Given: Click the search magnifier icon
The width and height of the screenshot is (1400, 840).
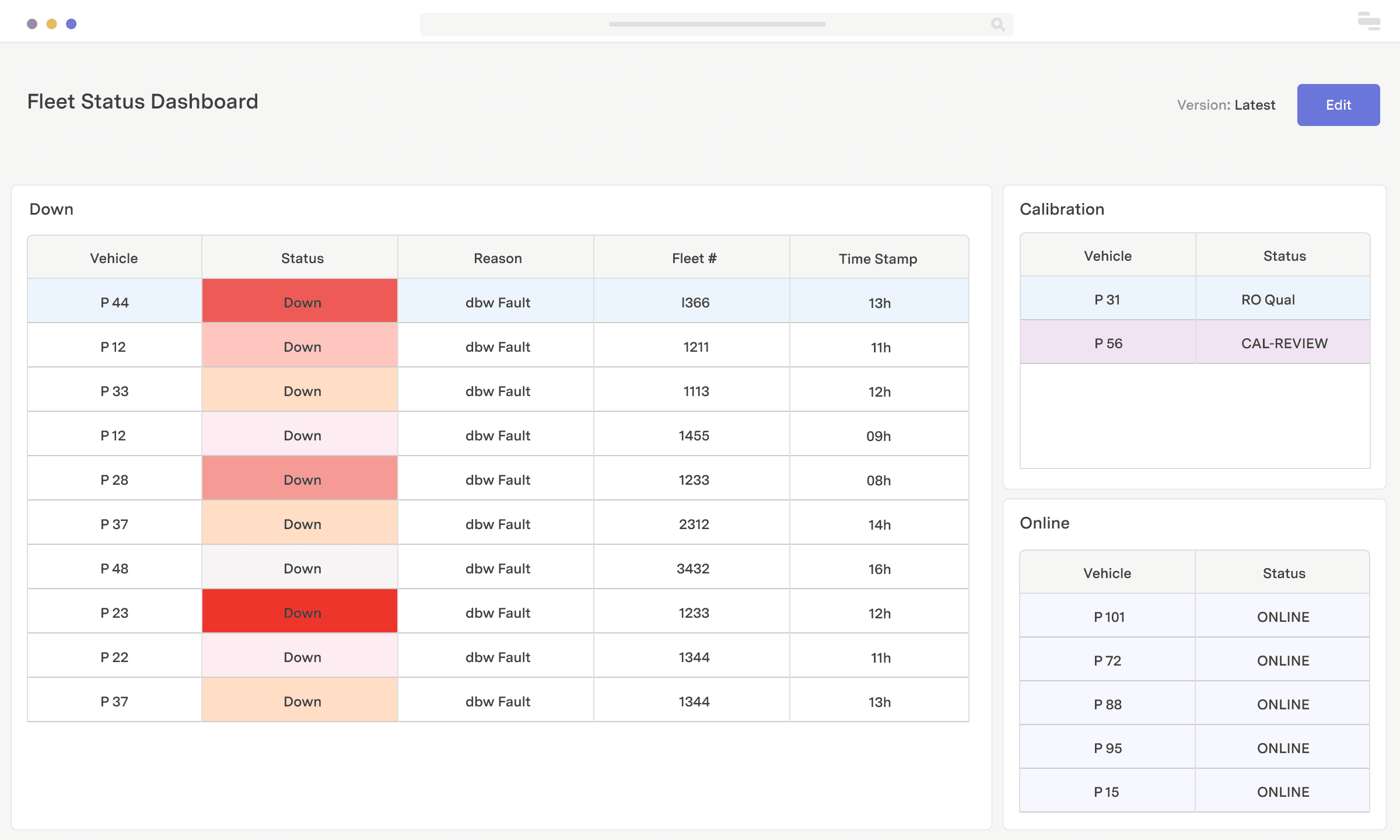Looking at the screenshot, I should pyautogui.click(x=998, y=24).
